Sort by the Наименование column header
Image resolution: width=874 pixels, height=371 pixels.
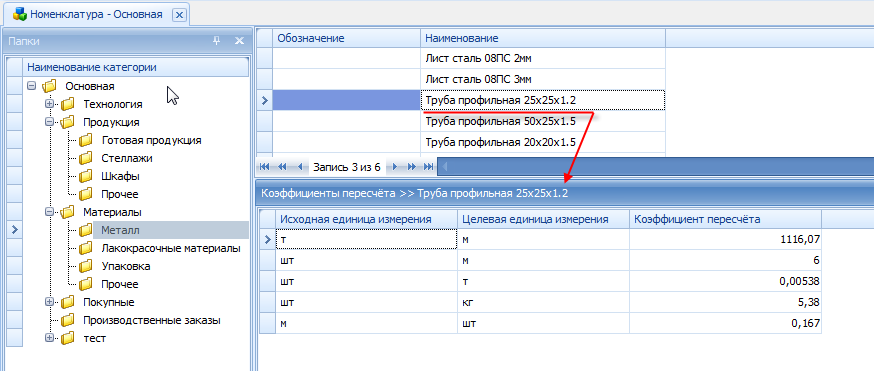tap(543, 38)
